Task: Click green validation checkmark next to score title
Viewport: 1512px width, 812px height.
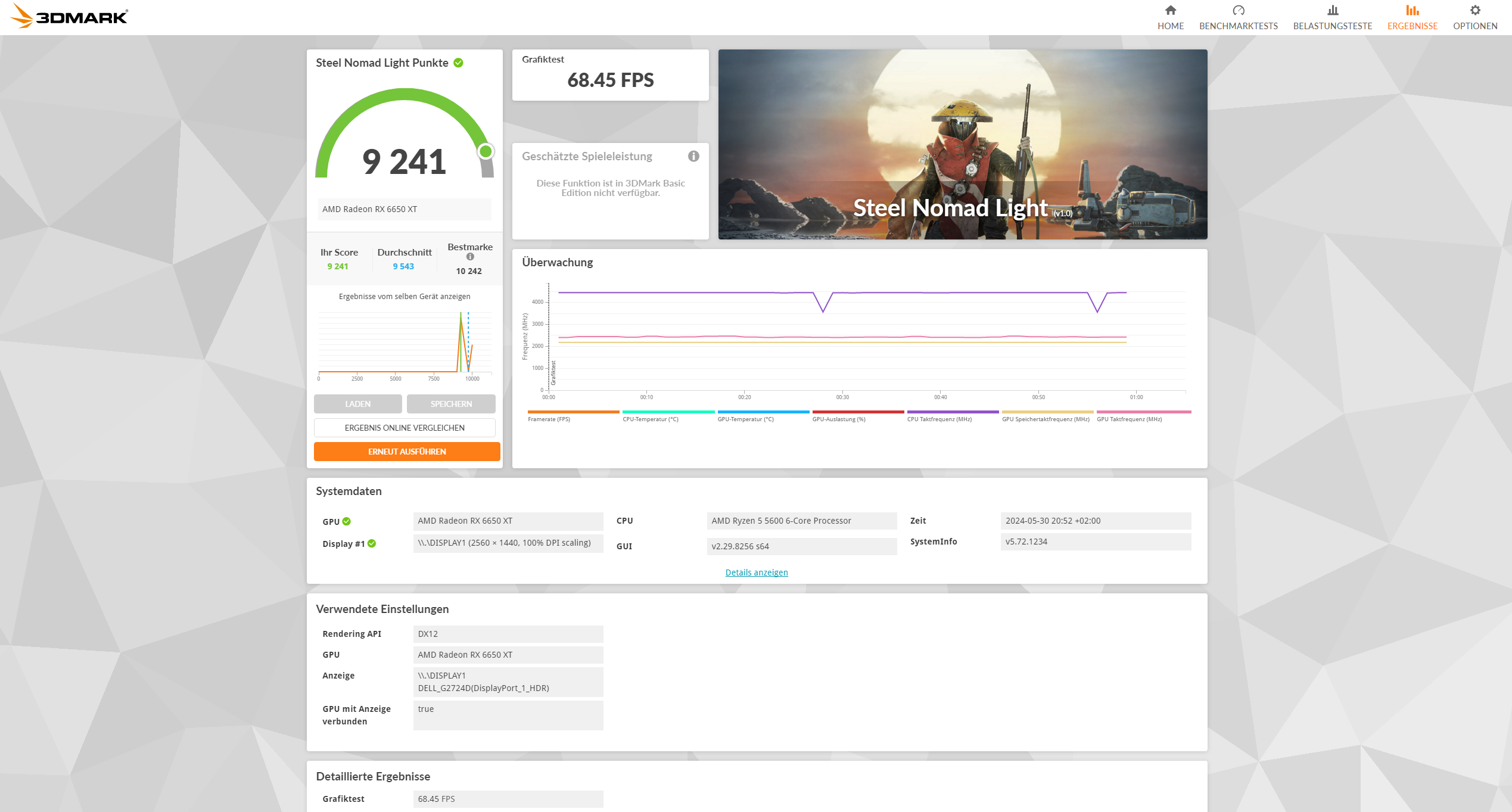Action: 459,63
